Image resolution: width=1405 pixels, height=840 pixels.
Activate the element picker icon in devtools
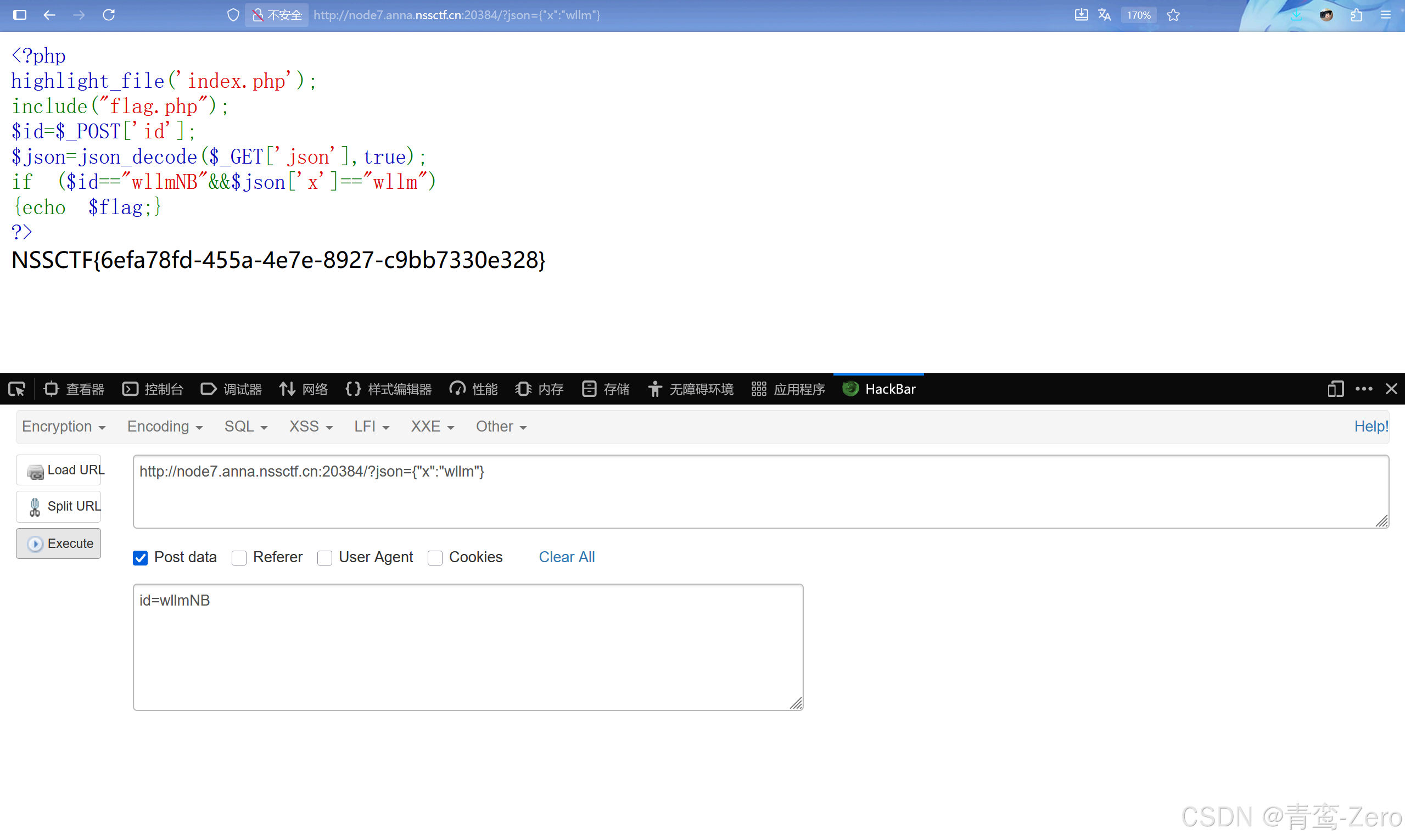click(16, 389)
